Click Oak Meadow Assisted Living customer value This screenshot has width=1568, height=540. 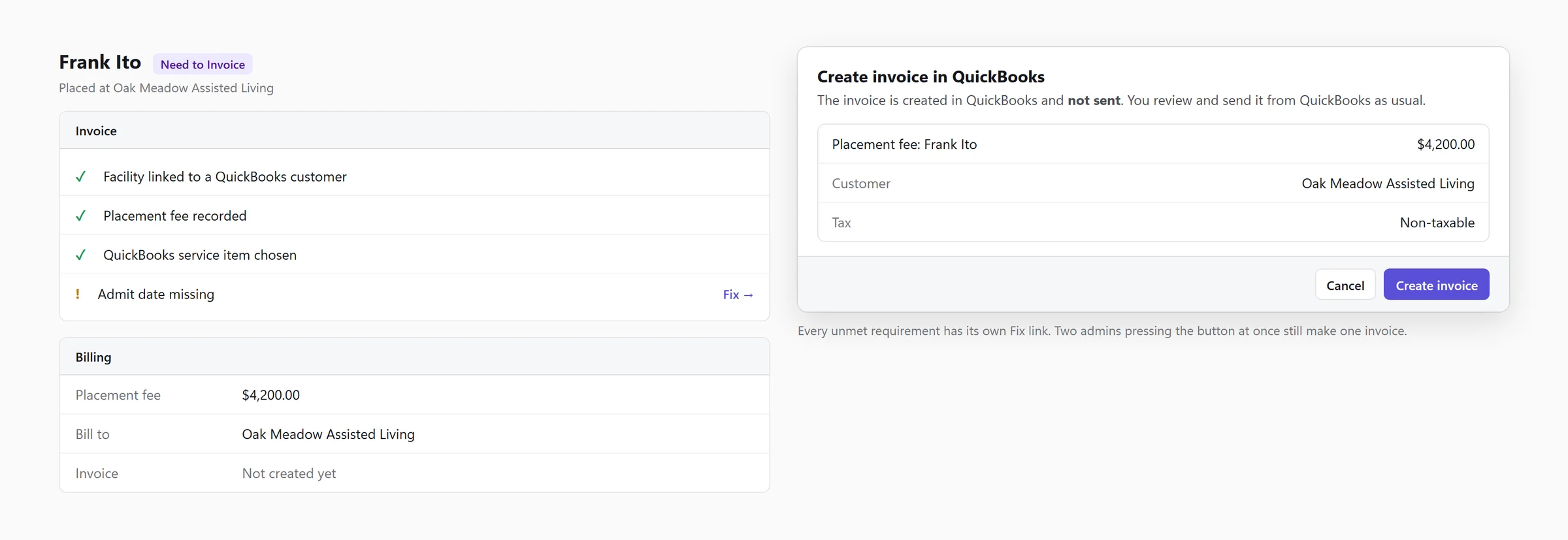tap(1388, 183)
